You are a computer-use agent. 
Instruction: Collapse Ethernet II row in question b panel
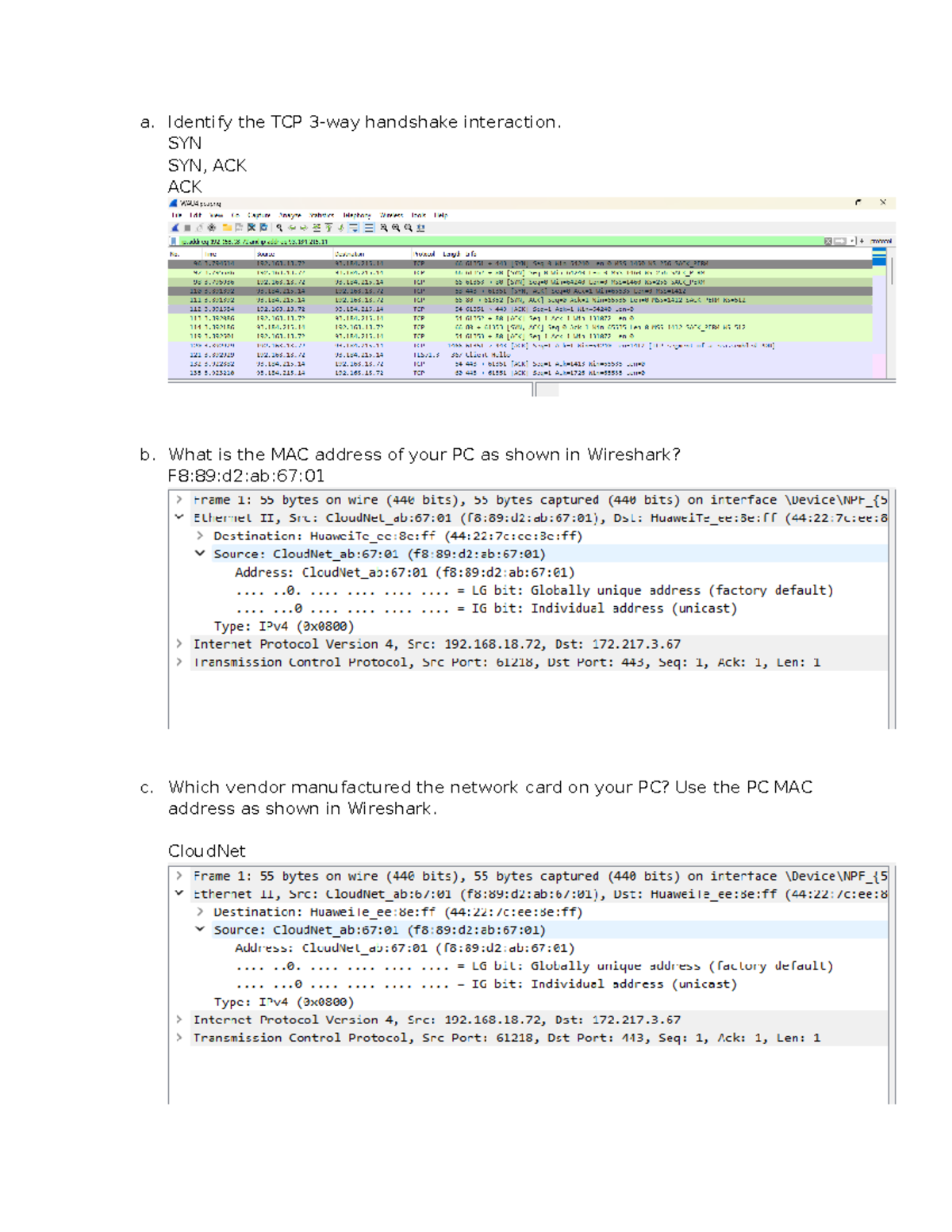click(180, 517)
